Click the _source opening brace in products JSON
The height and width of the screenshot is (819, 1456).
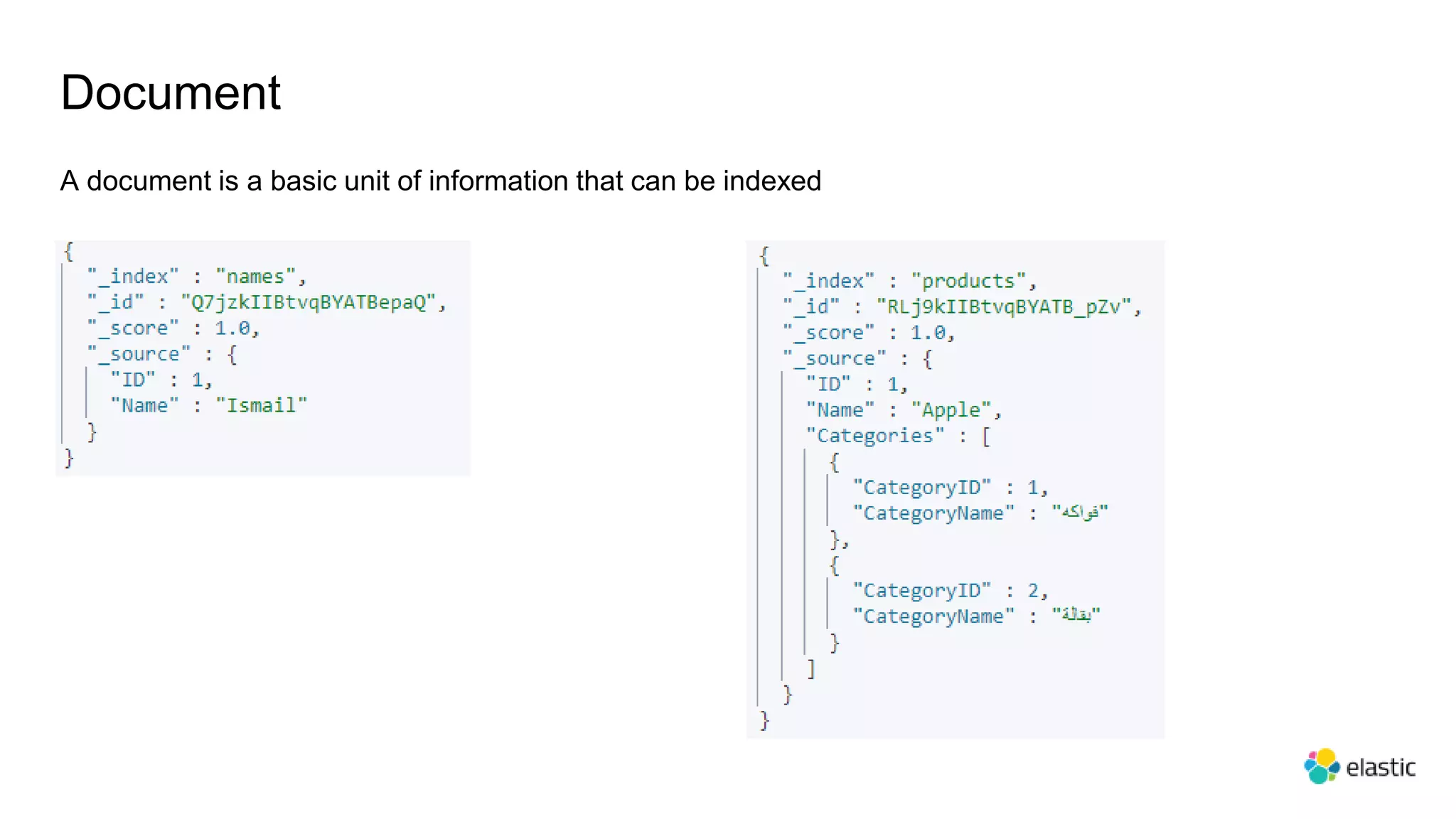pos(927,358)
